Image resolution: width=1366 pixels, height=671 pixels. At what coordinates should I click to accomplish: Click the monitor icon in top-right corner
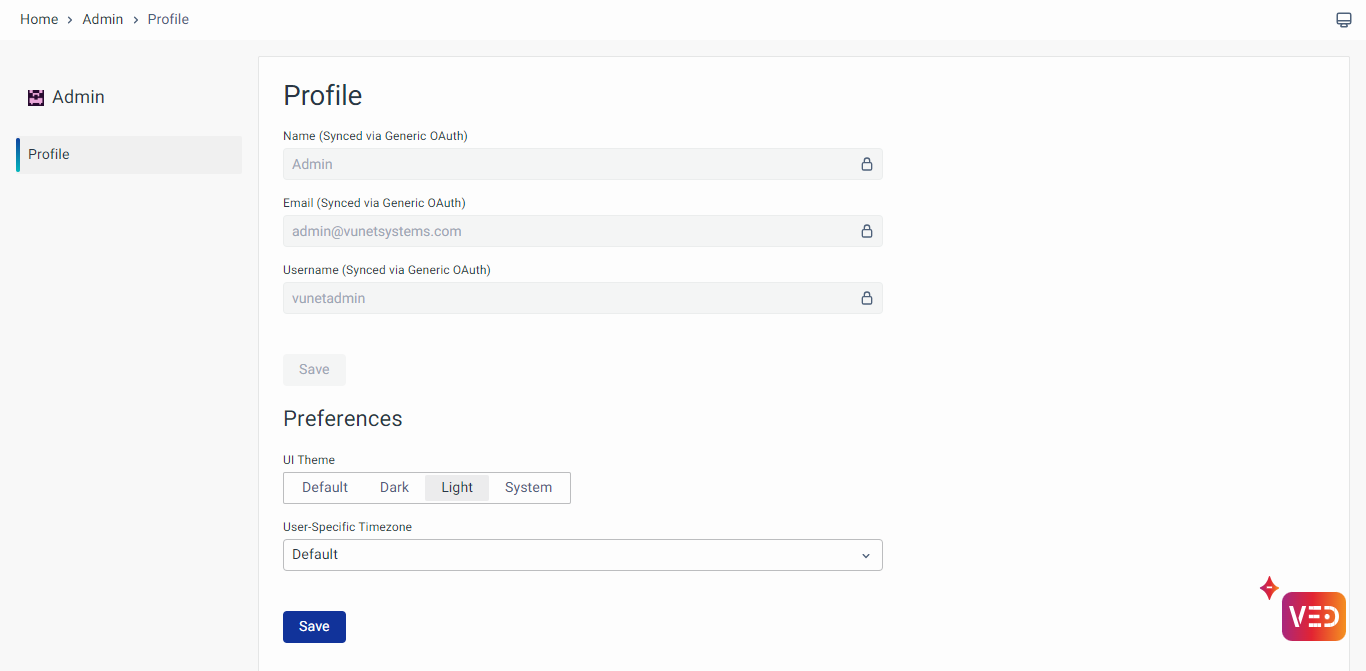[1343, 20]
